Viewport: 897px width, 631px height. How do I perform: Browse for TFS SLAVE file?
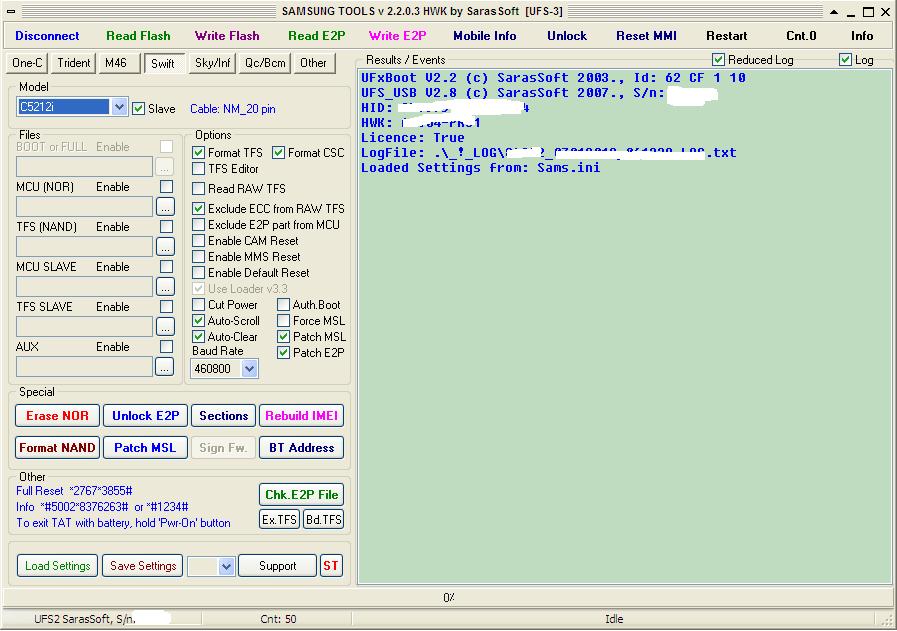[165, 327]
